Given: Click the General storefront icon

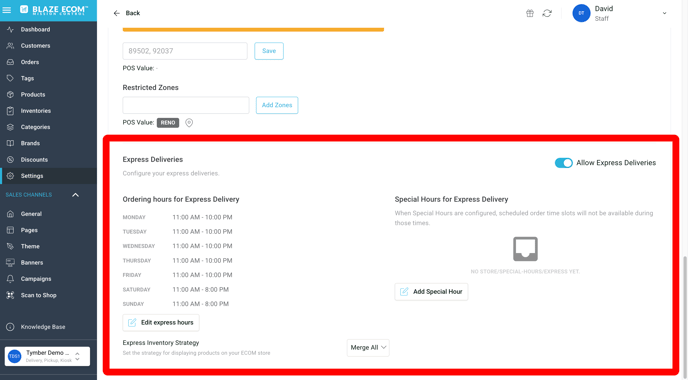Looking at the screenshot, I should pos(10,214).
